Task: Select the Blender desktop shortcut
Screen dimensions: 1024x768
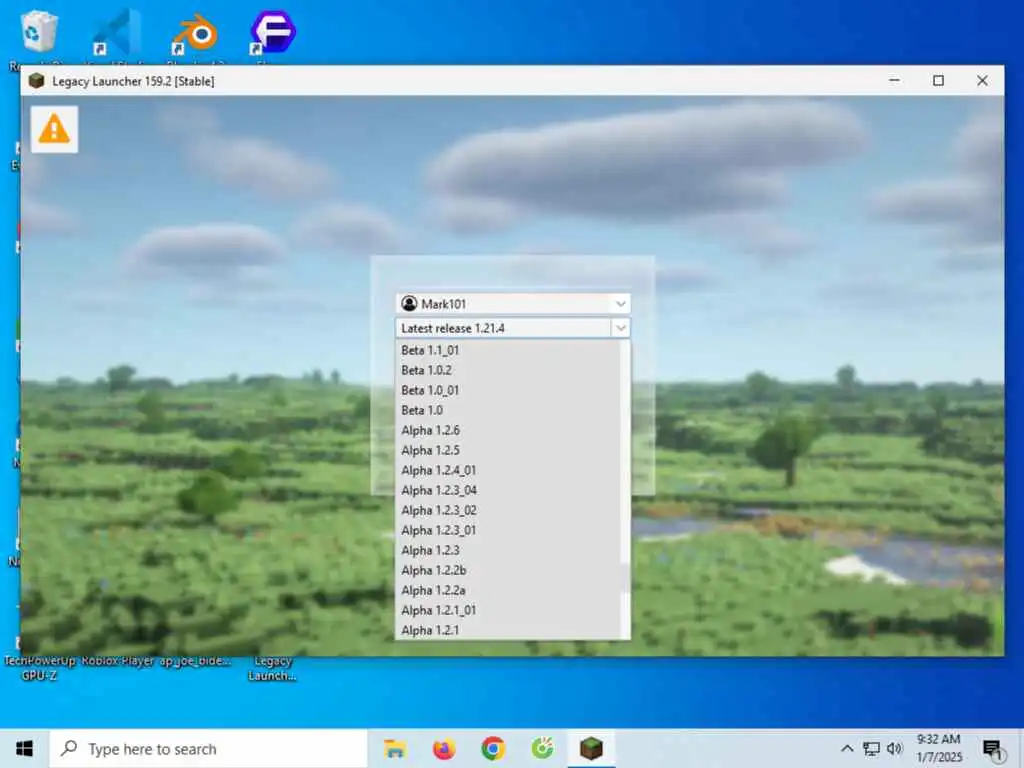Action: tap(195, 34)
